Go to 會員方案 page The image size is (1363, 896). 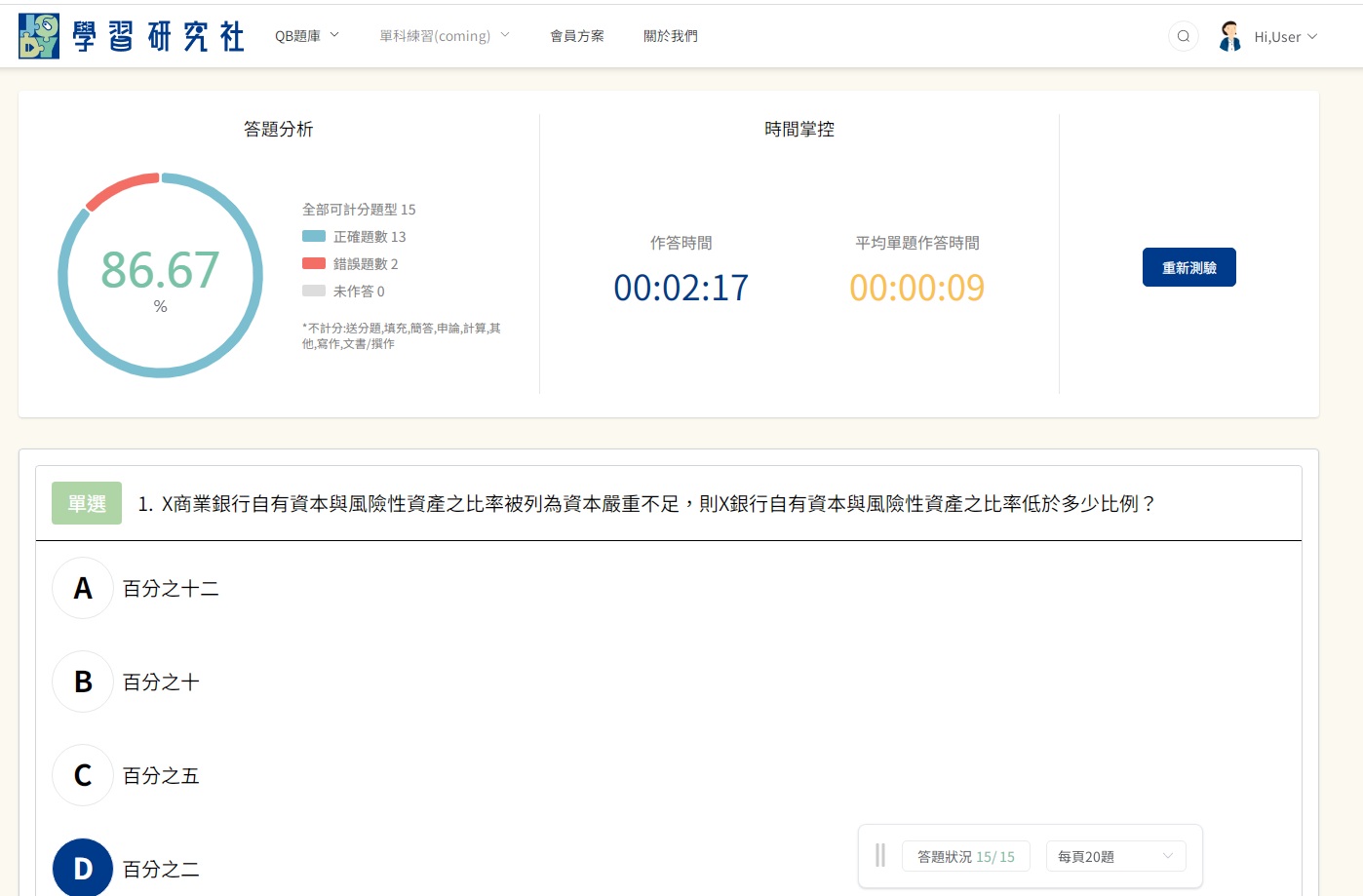point(577,36)
